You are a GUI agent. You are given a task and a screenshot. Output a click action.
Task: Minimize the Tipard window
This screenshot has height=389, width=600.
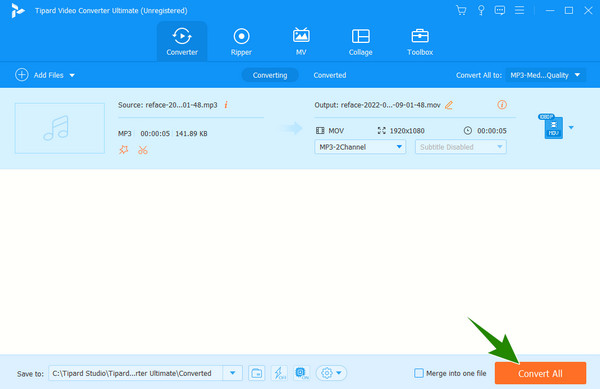550,11
